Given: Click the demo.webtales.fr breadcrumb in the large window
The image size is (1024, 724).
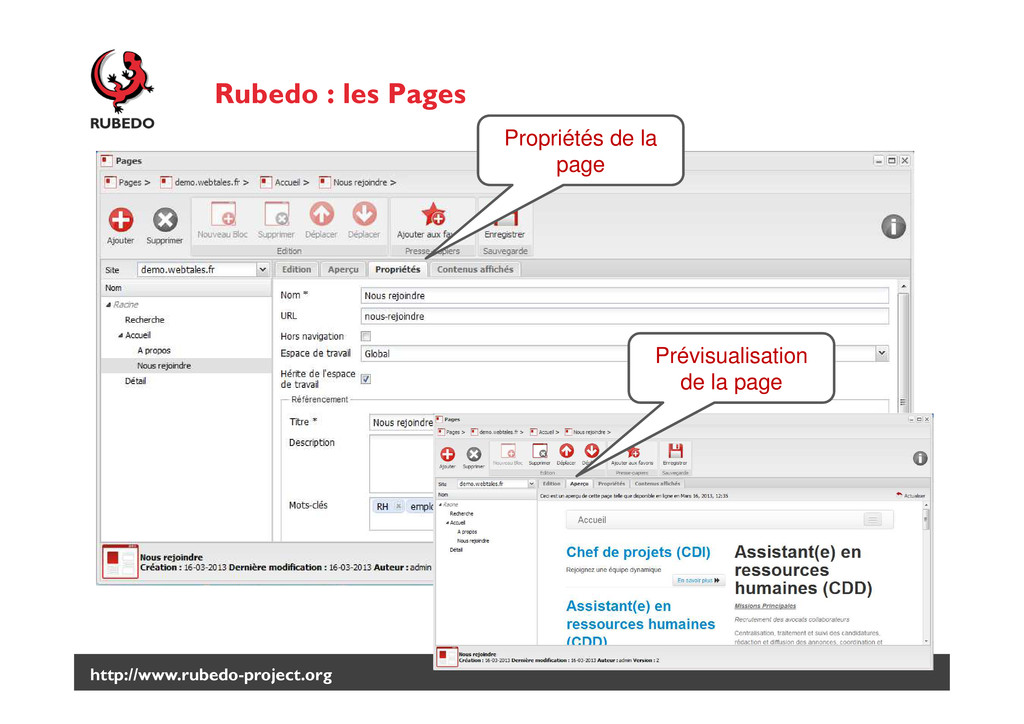Looking at the screenshot, I should pyautogui.click(x=207, y=182).
